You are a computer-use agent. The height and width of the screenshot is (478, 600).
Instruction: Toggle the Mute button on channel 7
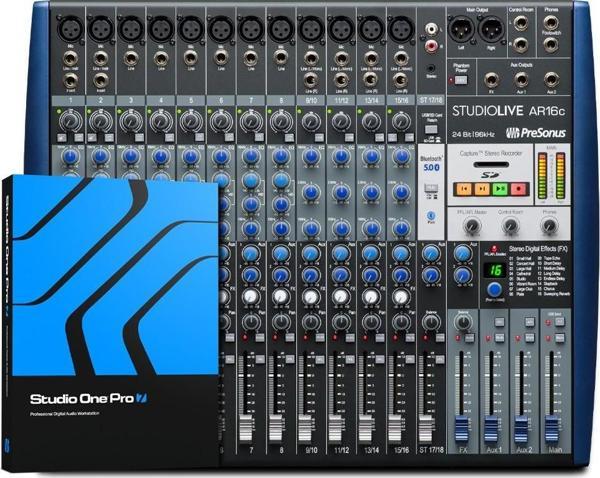(x=259, y=338)
